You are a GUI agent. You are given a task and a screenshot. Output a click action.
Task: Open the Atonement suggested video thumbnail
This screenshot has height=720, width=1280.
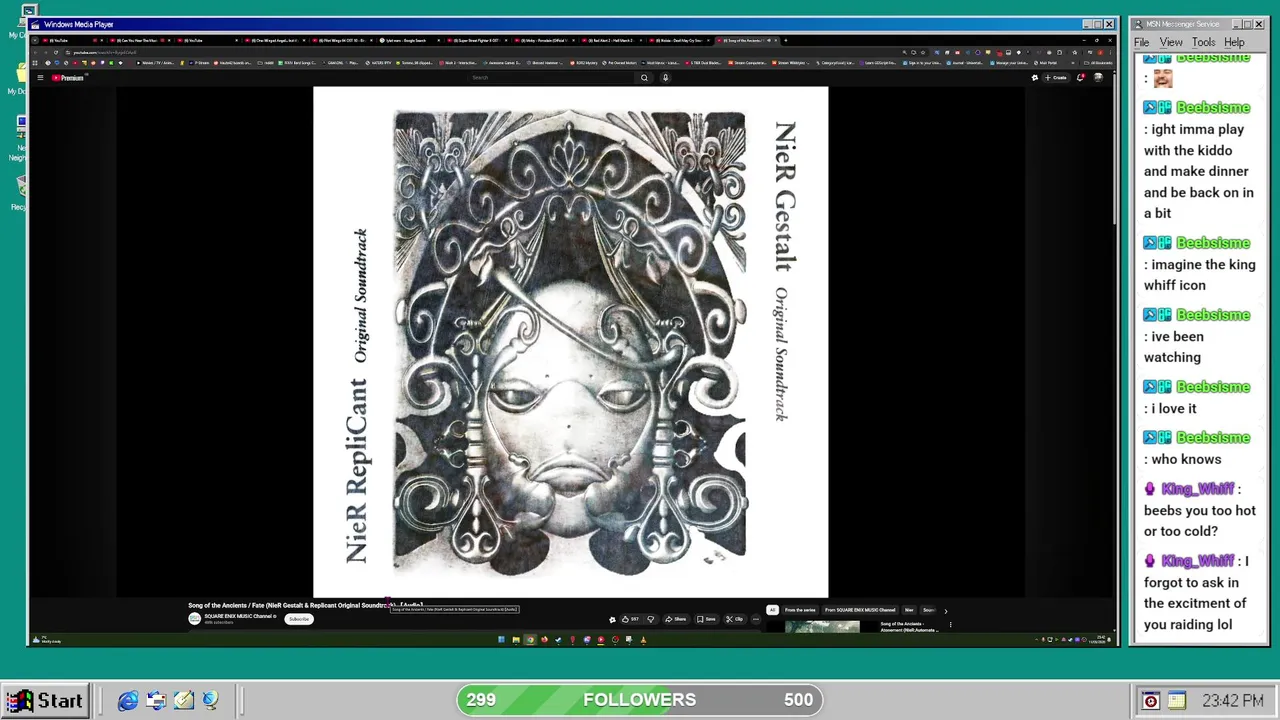tap(822, 627)
